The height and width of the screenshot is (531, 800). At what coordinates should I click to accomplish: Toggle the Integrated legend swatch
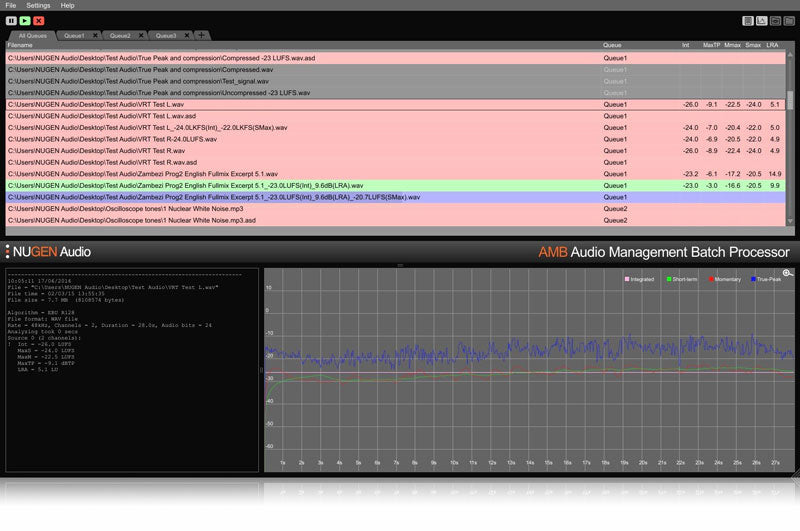tap(627, 279)
